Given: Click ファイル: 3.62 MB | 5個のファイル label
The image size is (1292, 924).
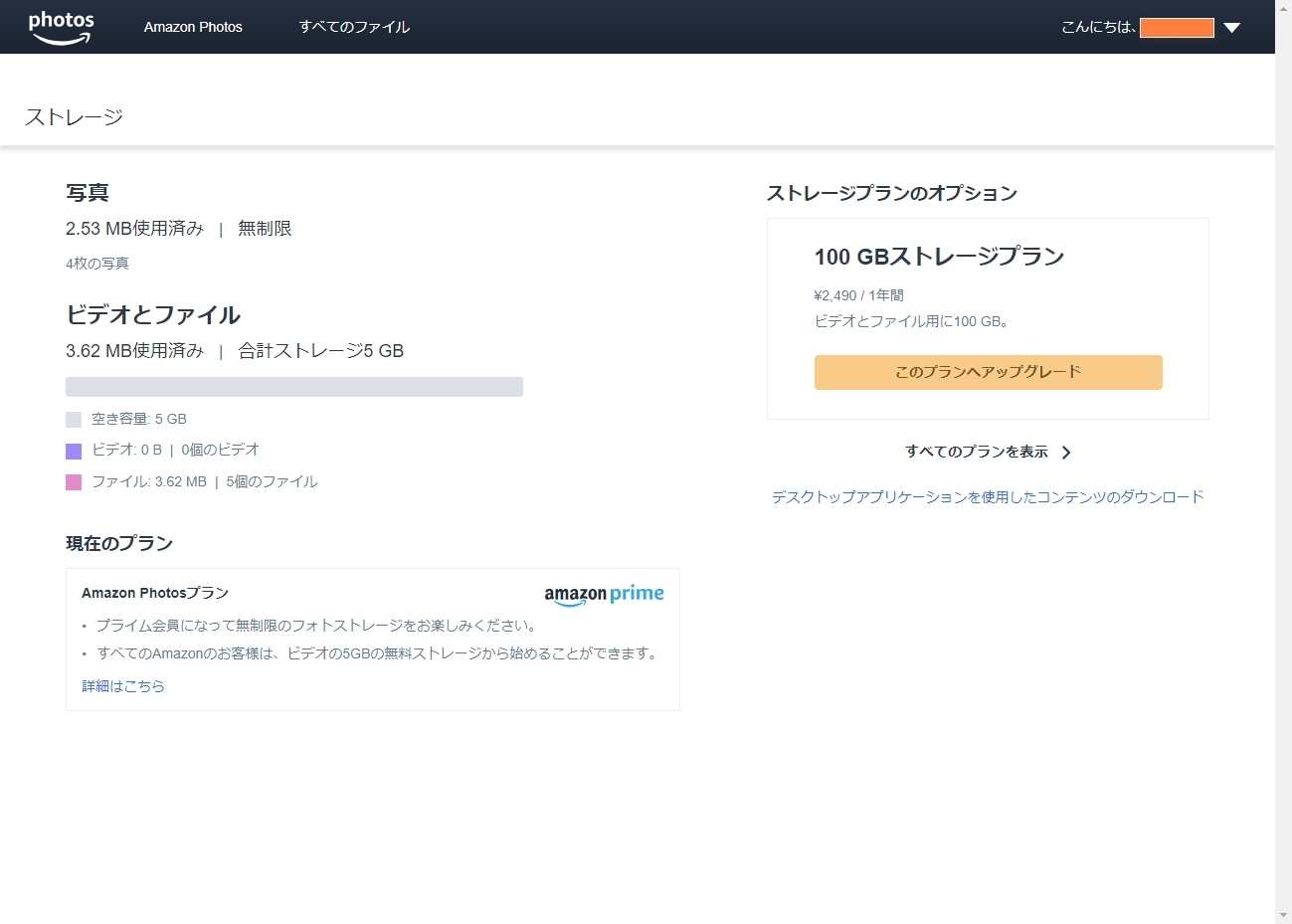Looking at the screenshot, I should (x=205, y=481).
